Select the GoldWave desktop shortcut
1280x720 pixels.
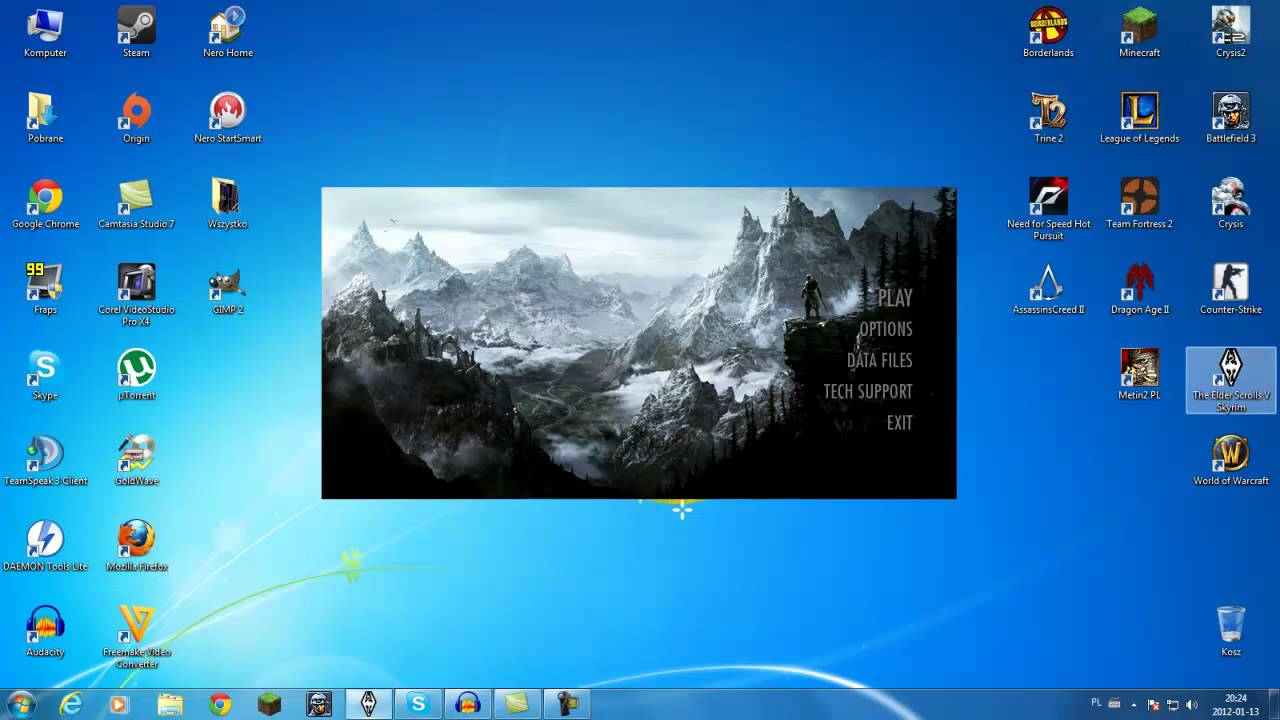pyautogui.click(x=136, y=462)
